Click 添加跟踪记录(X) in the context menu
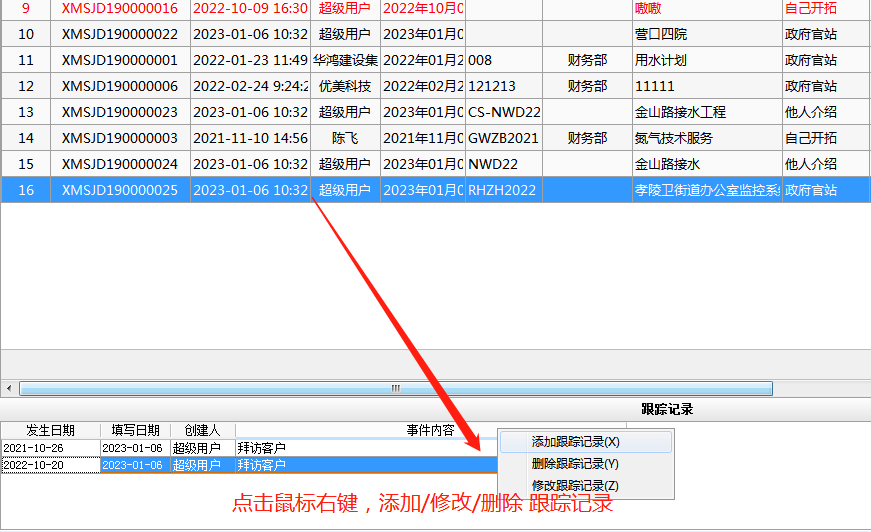This screenshot has height=532, width=871. tap(576, 441)
